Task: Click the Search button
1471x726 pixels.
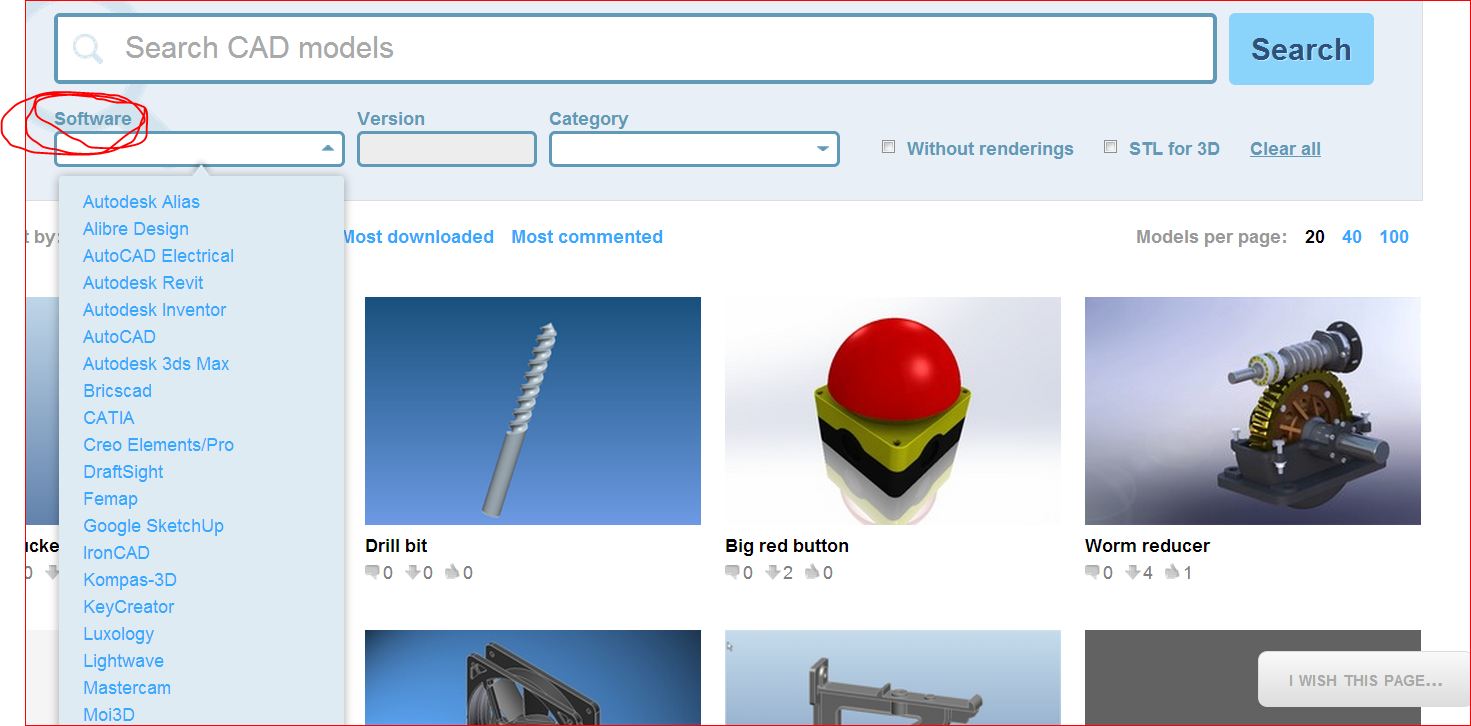Action: pyautogui.click(x=1301, y=49)
